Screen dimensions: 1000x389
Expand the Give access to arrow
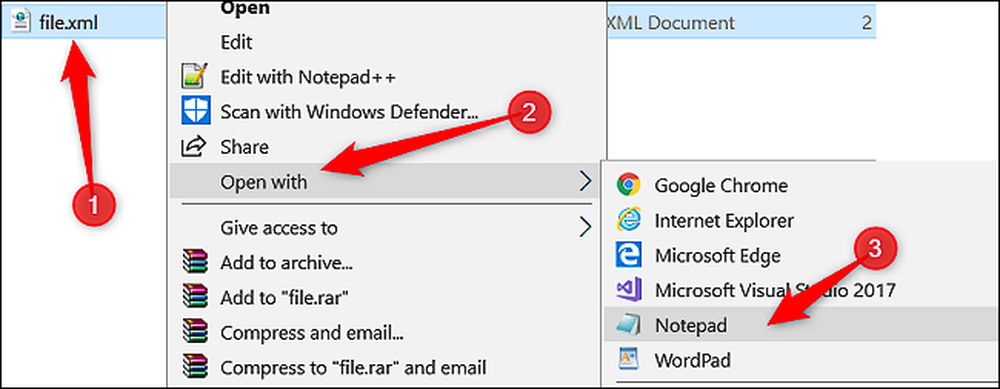click(x=585, y=227)
